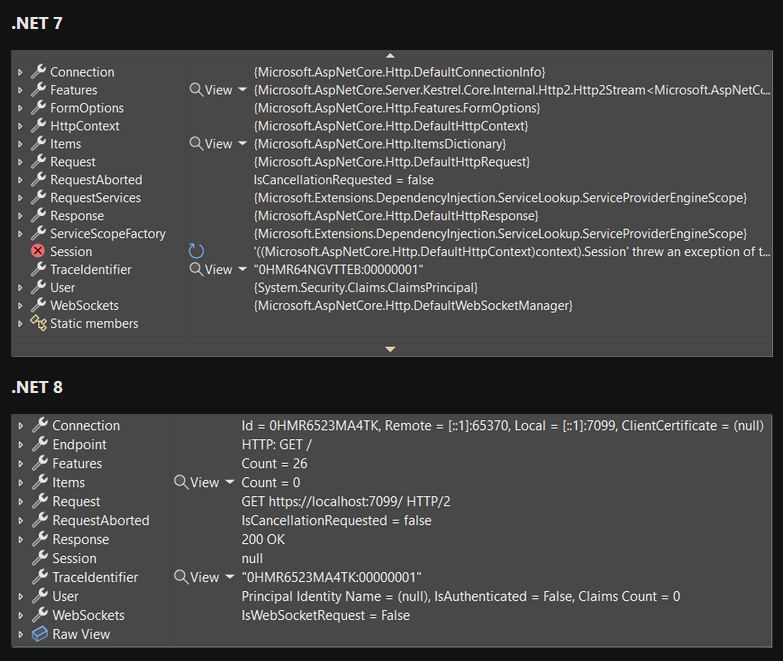
Task: Click View text in .NET 7 Items row
Action: point(218,144)
